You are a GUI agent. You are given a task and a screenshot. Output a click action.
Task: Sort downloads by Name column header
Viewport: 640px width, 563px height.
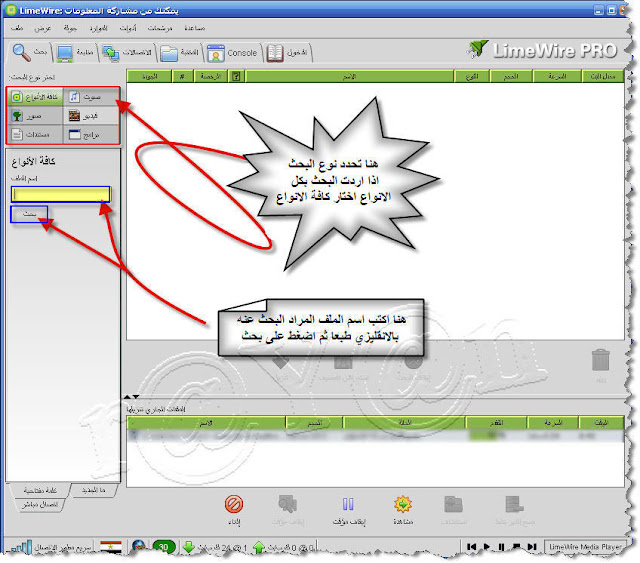(x=206, y=423)
